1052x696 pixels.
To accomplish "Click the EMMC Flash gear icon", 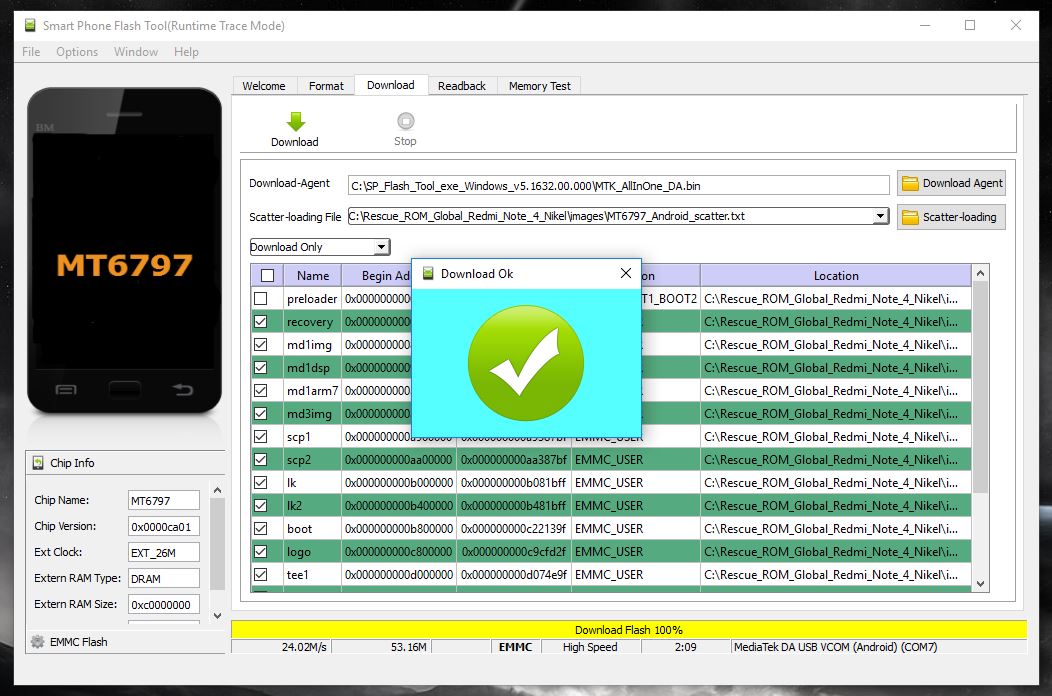I will click(x=38, y=642).
